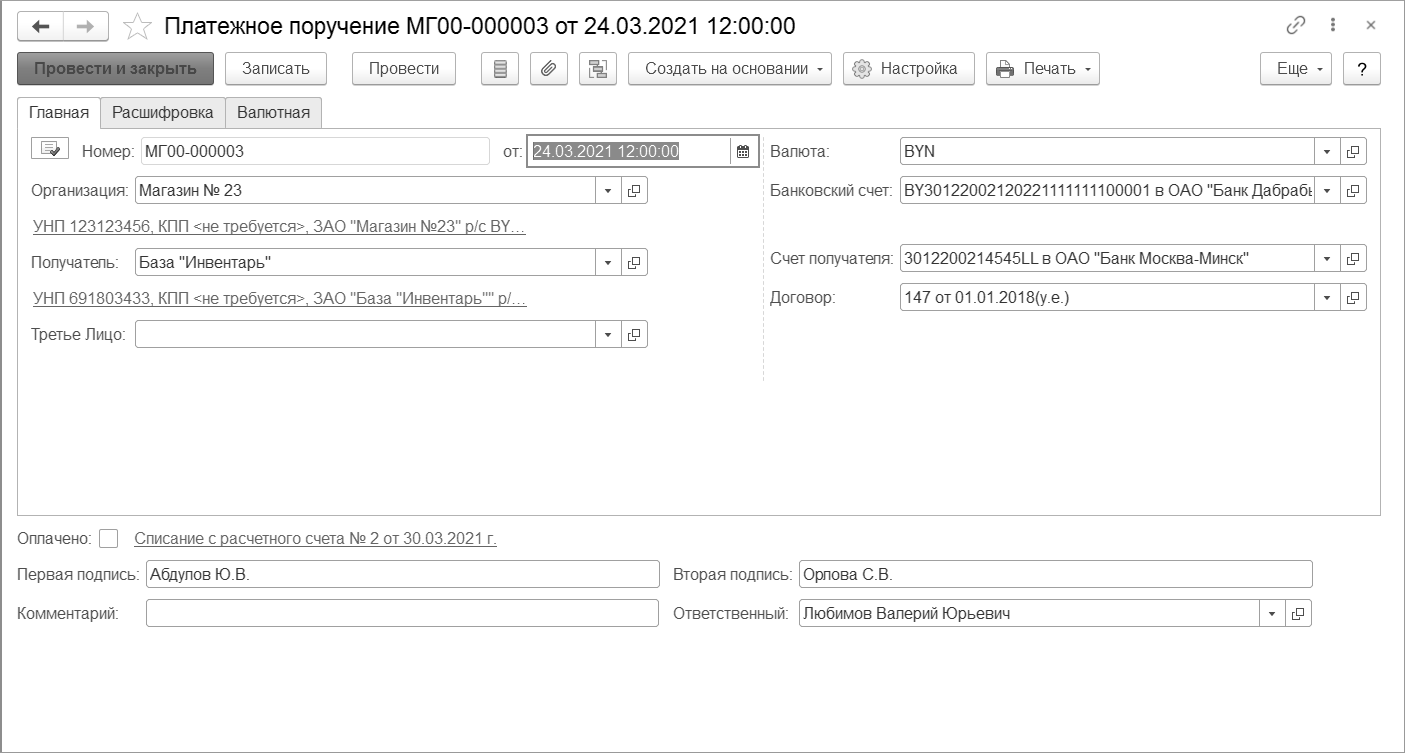Toggle the Оплачено checkbox
The height and width of the screenshot is (753, 1405).
coord(109,539)
